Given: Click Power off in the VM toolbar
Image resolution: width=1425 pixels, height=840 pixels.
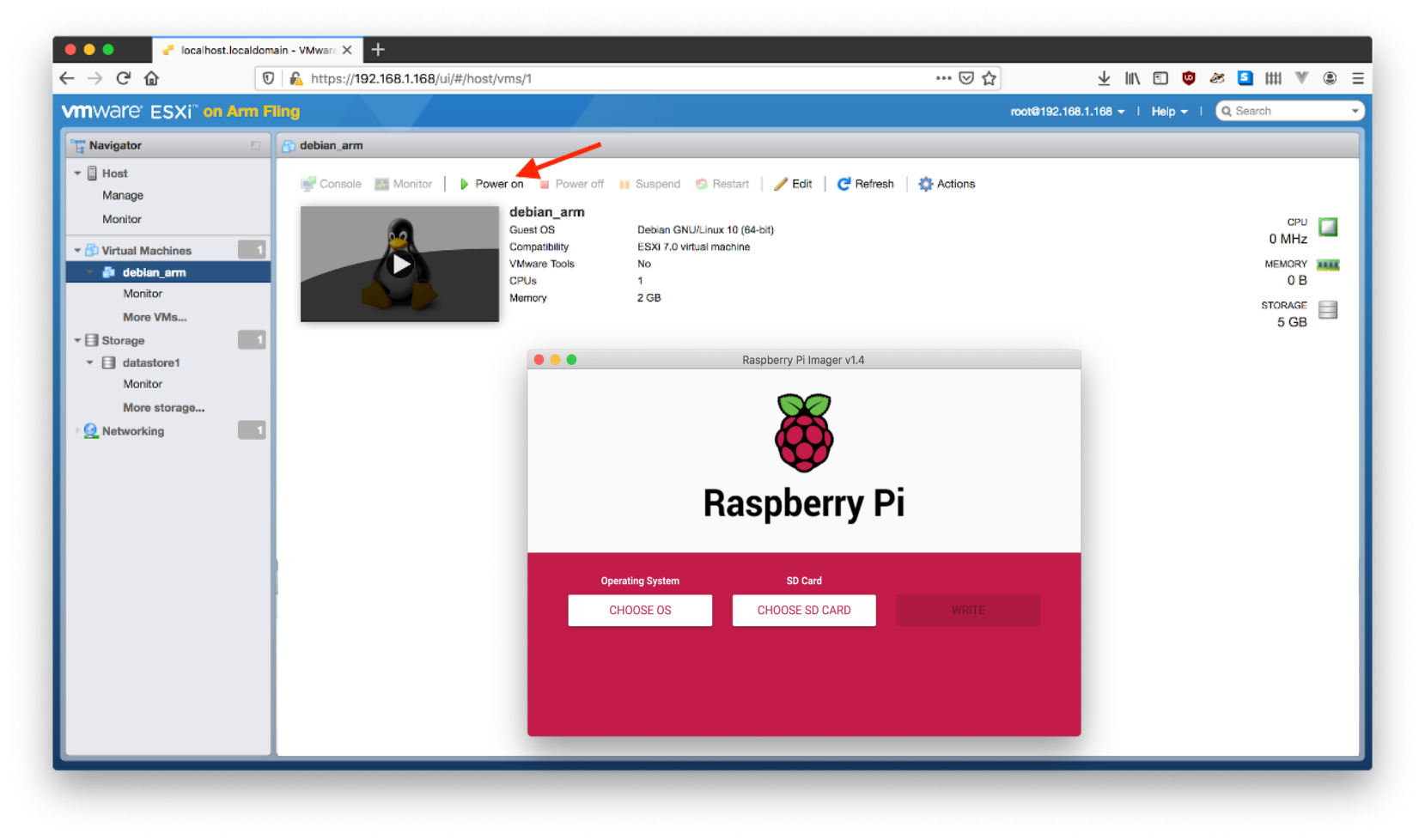Looking at the screenshot, I should [x=571, y=184].
